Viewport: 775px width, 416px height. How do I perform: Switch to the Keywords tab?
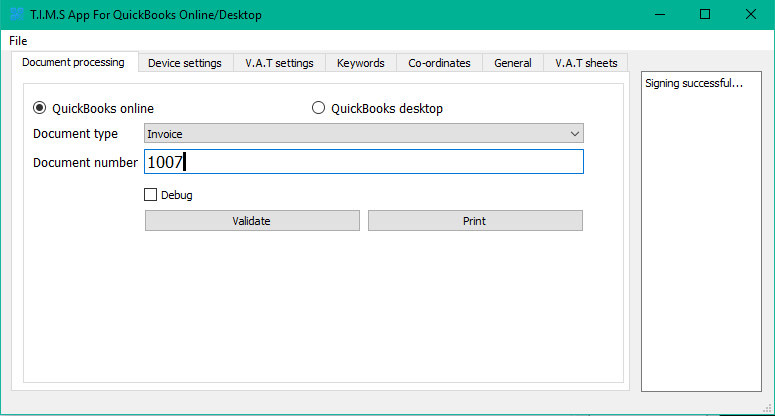point(361,63)
